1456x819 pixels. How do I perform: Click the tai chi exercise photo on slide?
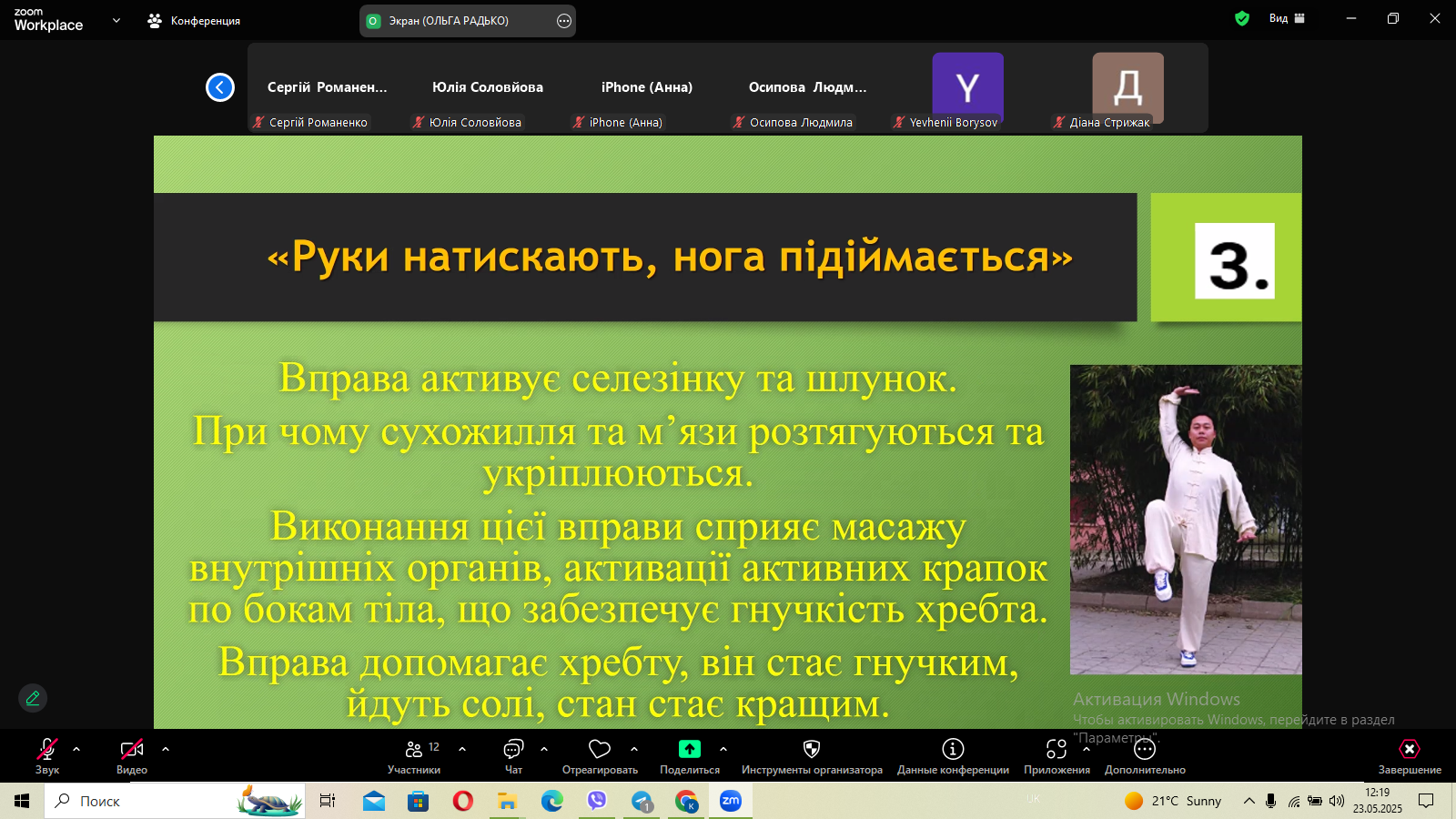(x=1186, y=520)
